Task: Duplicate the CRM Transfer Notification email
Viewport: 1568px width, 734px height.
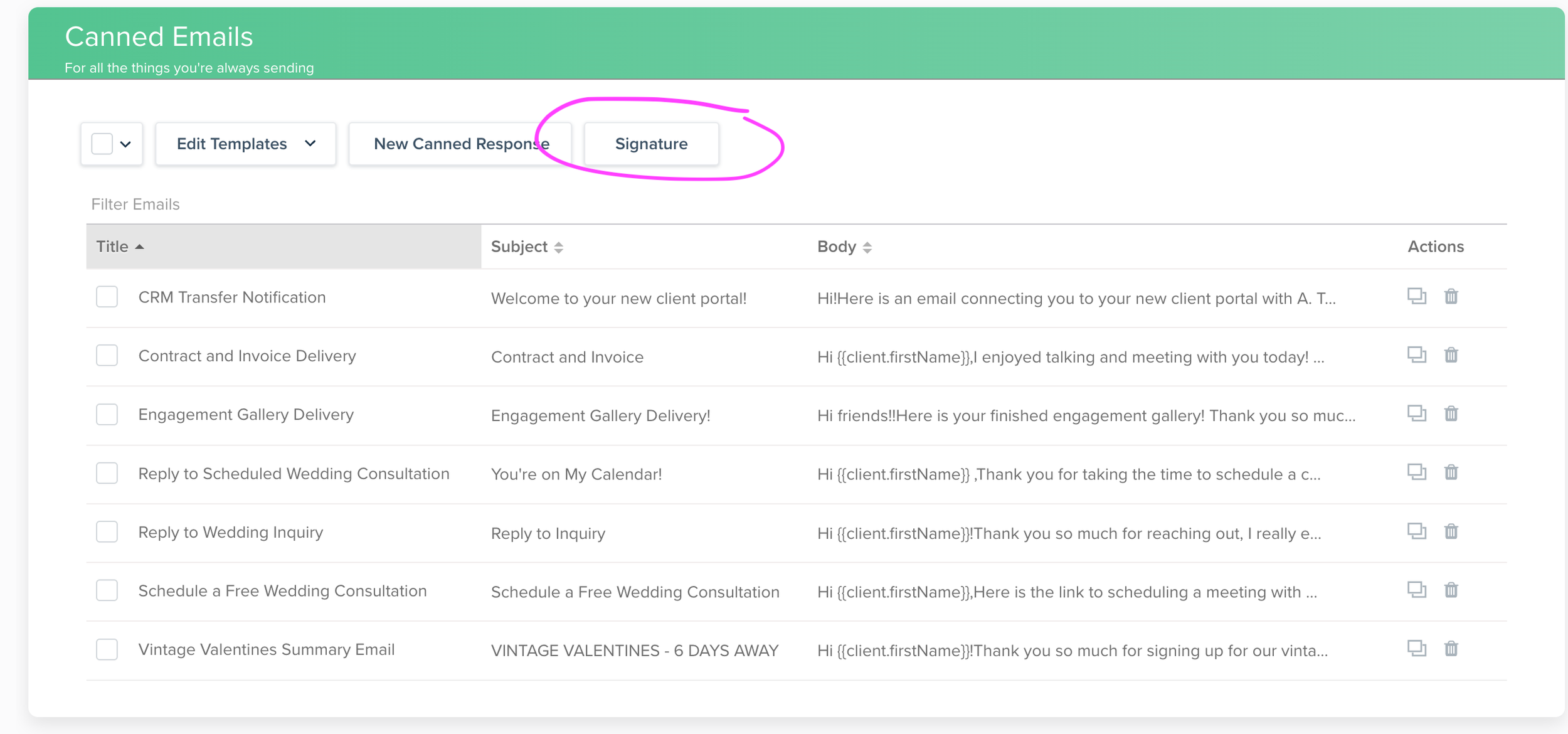Action: (1417, 296)
